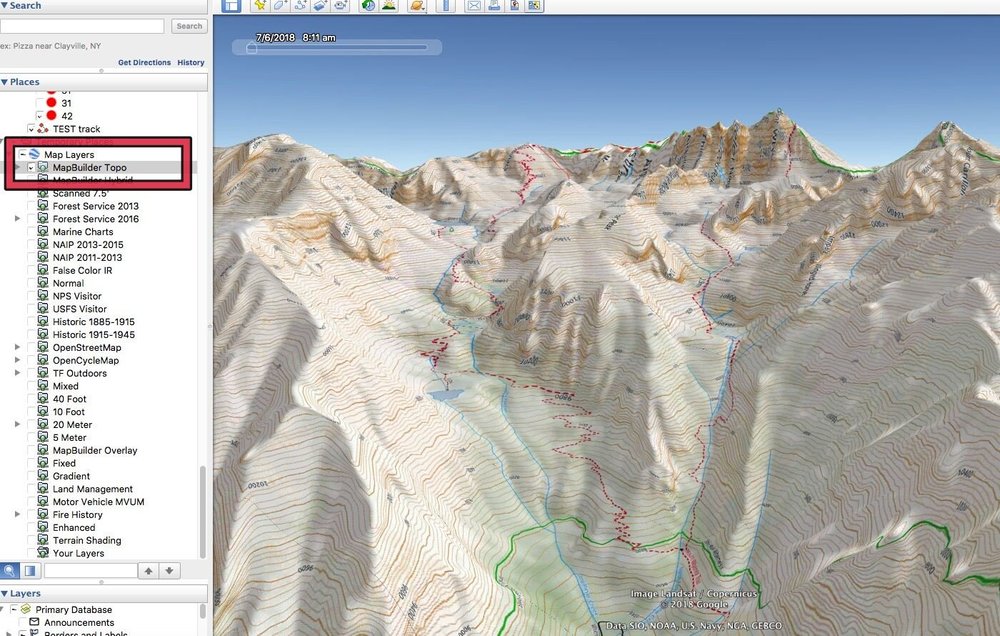Enable the Terrain Shading checkbox
The height and width of the screenshot is (636, 1000).
(31, 540)
